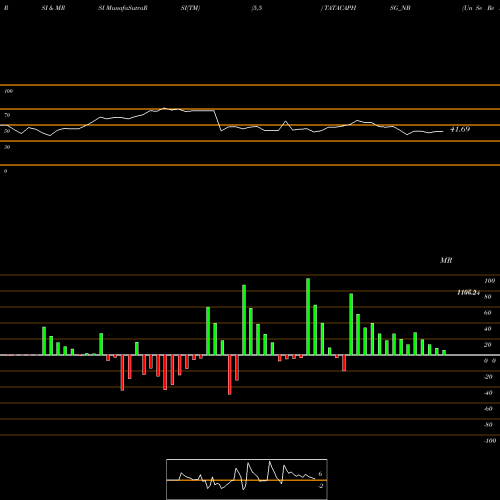Click the -100 label on MR axis

tap(490, 441)
